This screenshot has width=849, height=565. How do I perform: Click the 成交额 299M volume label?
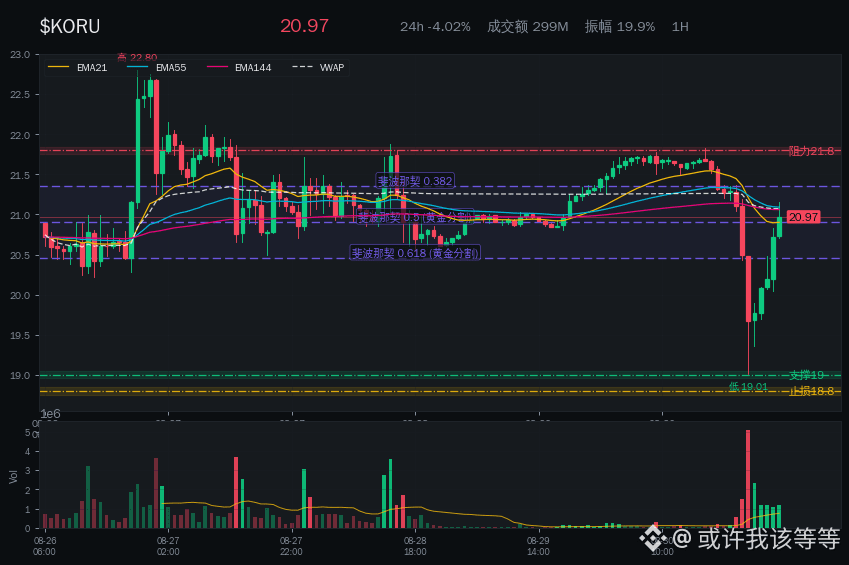point(528,27)
